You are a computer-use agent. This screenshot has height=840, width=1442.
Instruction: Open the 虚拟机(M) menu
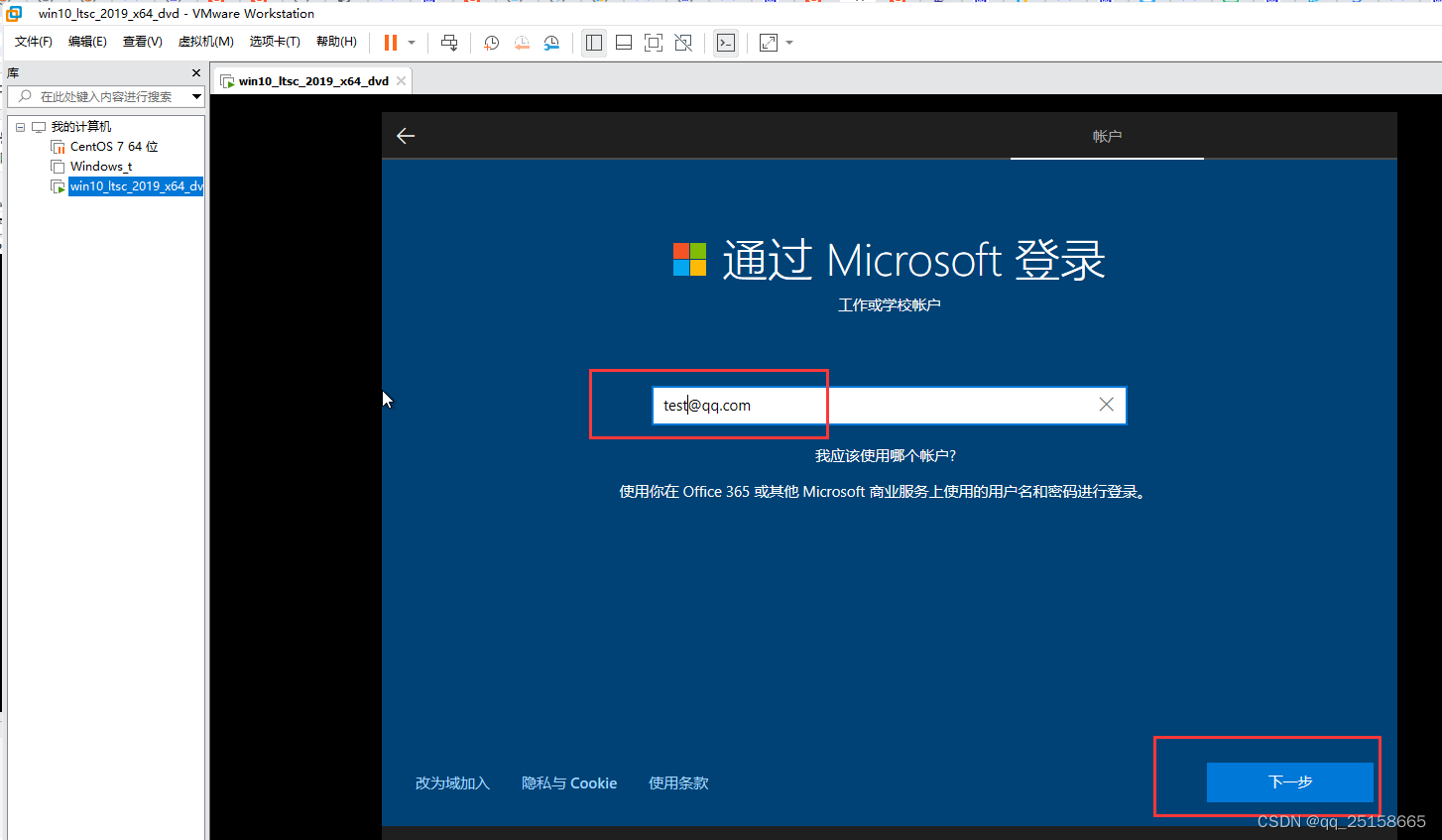(x=205, y=42)
